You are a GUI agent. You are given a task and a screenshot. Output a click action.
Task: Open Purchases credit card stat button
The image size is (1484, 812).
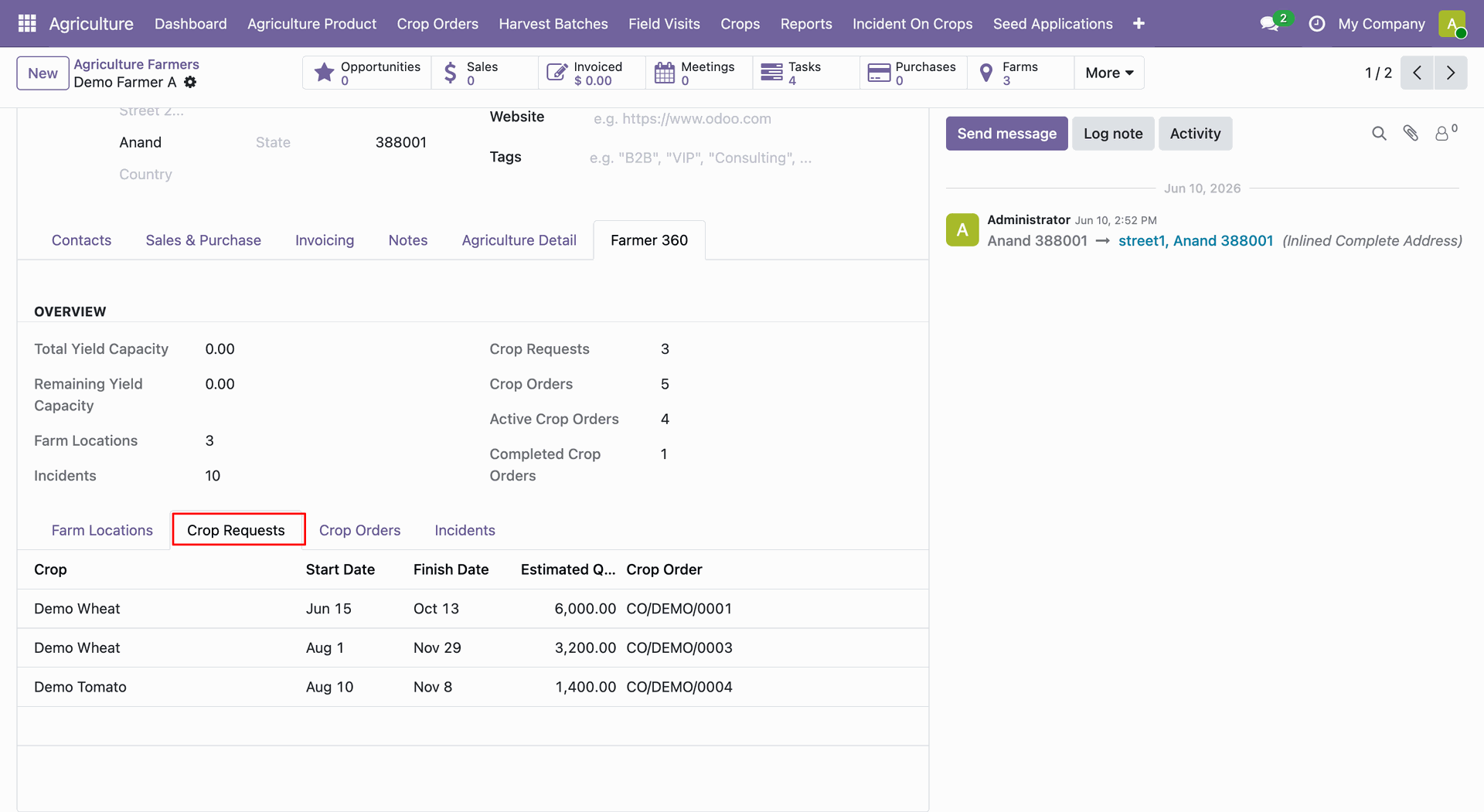click(x=914, y=73)
